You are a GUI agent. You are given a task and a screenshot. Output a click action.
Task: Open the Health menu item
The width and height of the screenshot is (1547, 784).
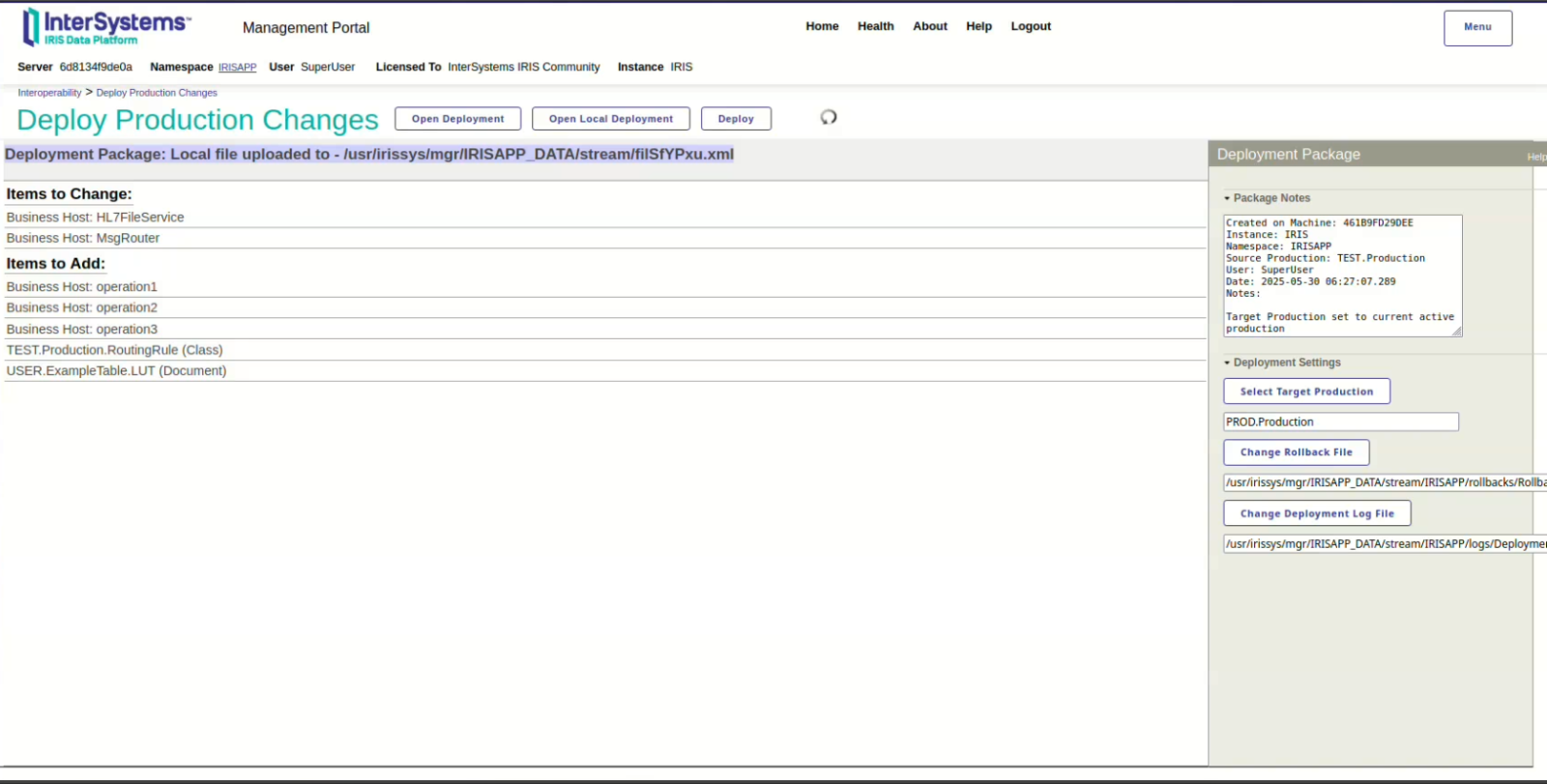point(875,26)
